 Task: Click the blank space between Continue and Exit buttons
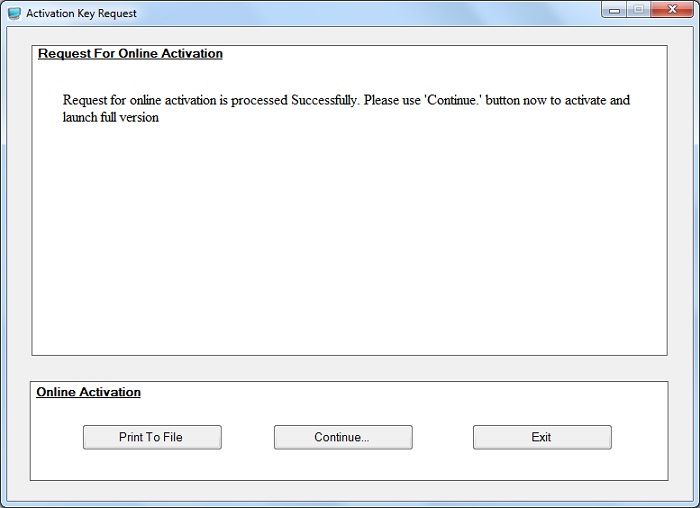[x=442, y=437]
